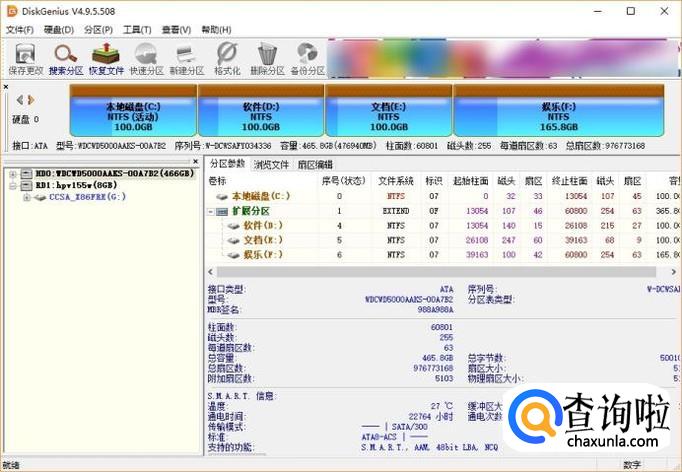The width and height of the screenshot is (682, 472).
Task: Click the HD0 hard disk icon in tree
Action: (x=27, y=174)
